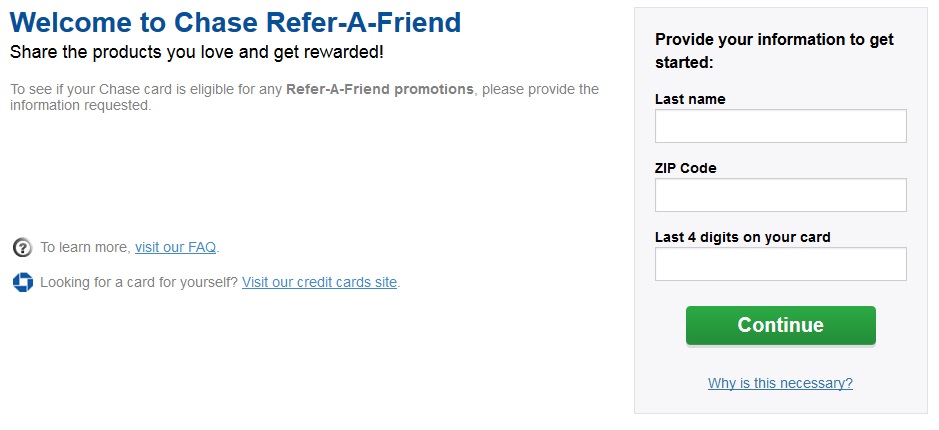
Task: Open the 'Why is this necessary?' link
Action: pyautogui.click(x=780, y=383)
